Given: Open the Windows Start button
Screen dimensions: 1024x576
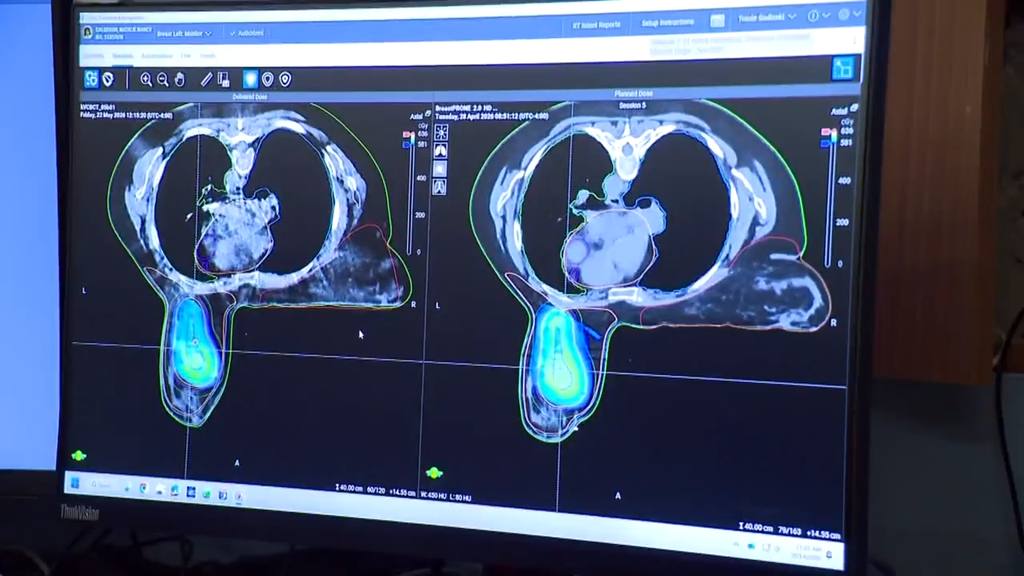Looking at the screenshot, I should tap(75, 483).
